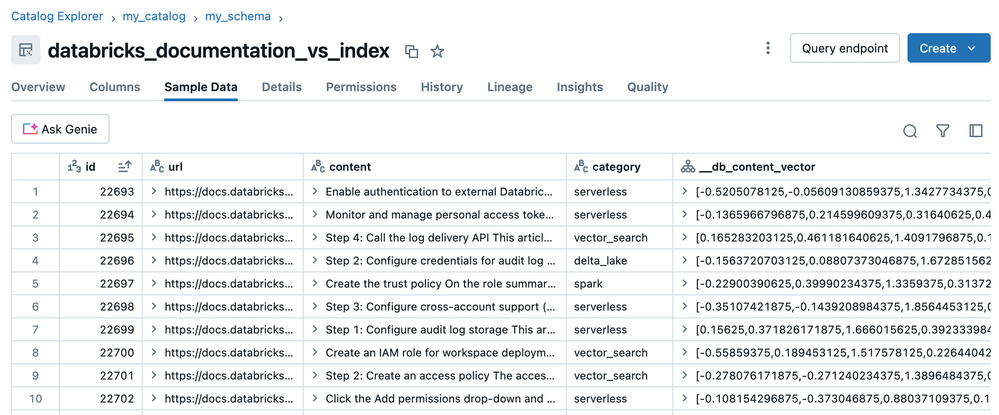
Task: Expand the vector cell for row 22693
Action: pyautogui.click(x=685, y=191)
